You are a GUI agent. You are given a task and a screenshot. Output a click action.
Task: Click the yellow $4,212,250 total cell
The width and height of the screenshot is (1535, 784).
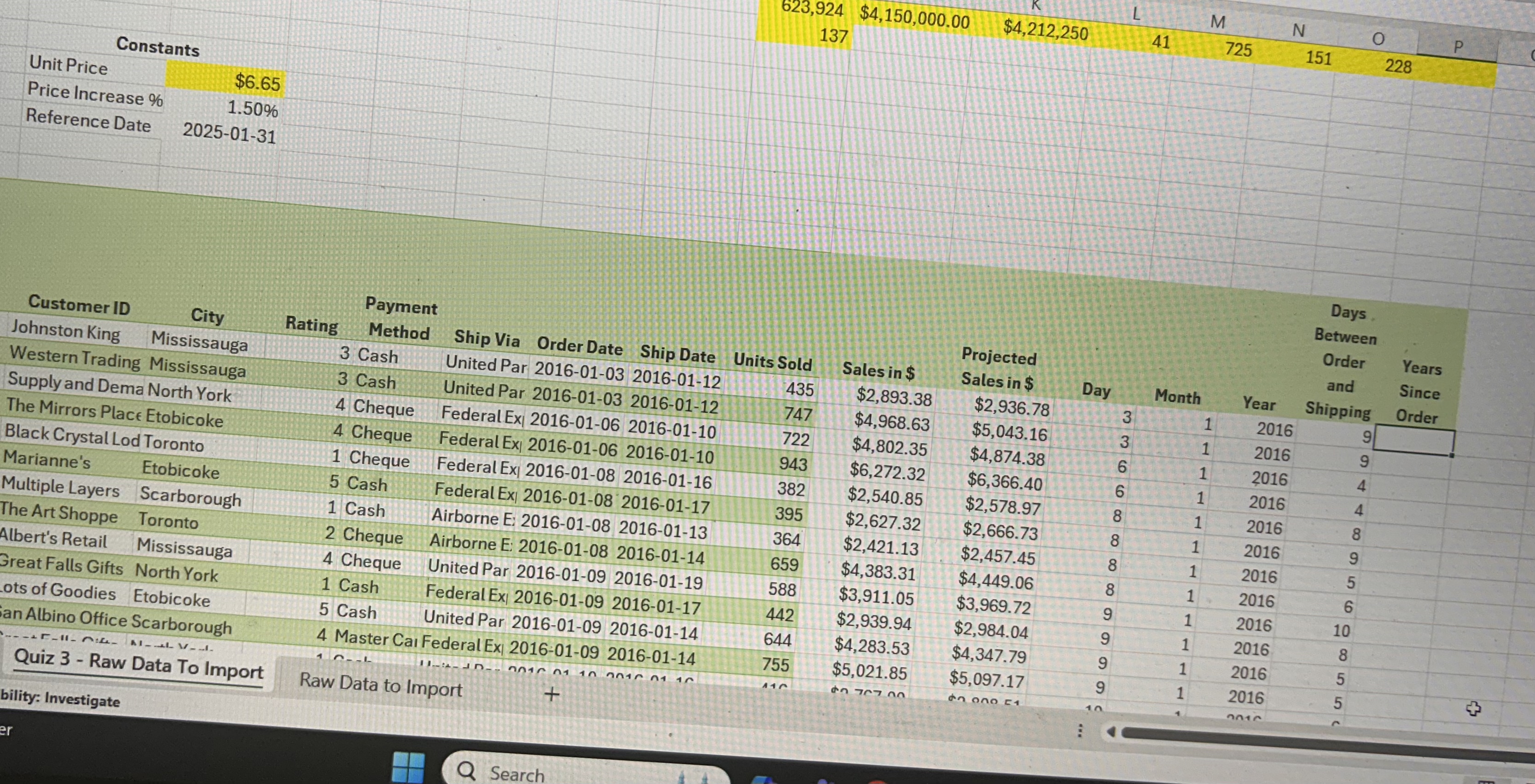[x=1045, y=30]
